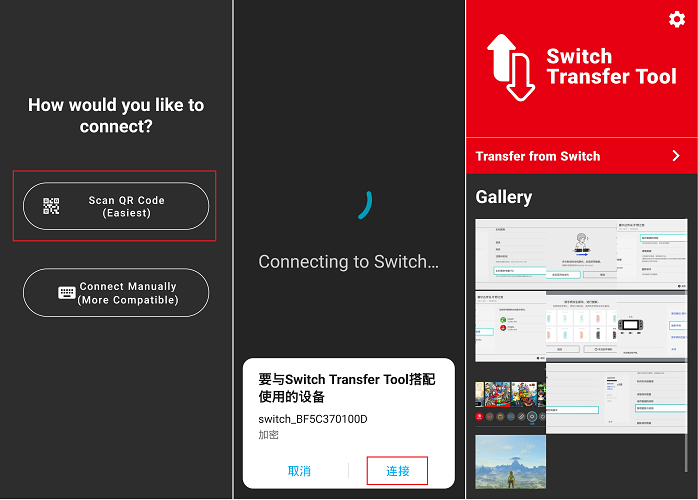The image size is (698, 500).
Task: Open Transfer from Switch
Action: coord(581,156)
